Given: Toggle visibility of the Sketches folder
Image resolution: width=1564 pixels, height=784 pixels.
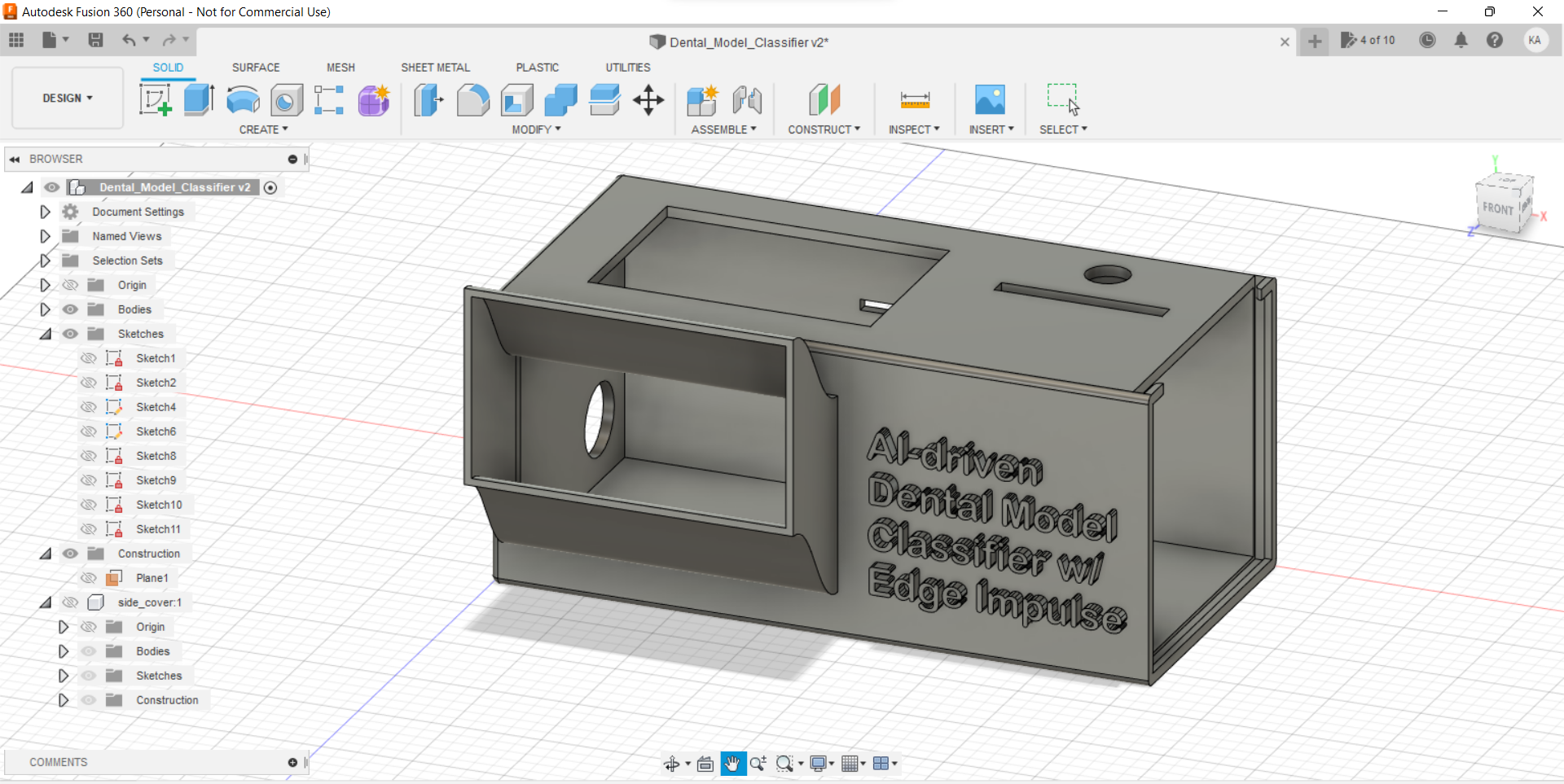Looking at the screenshot, I should [x=71, y=334].
